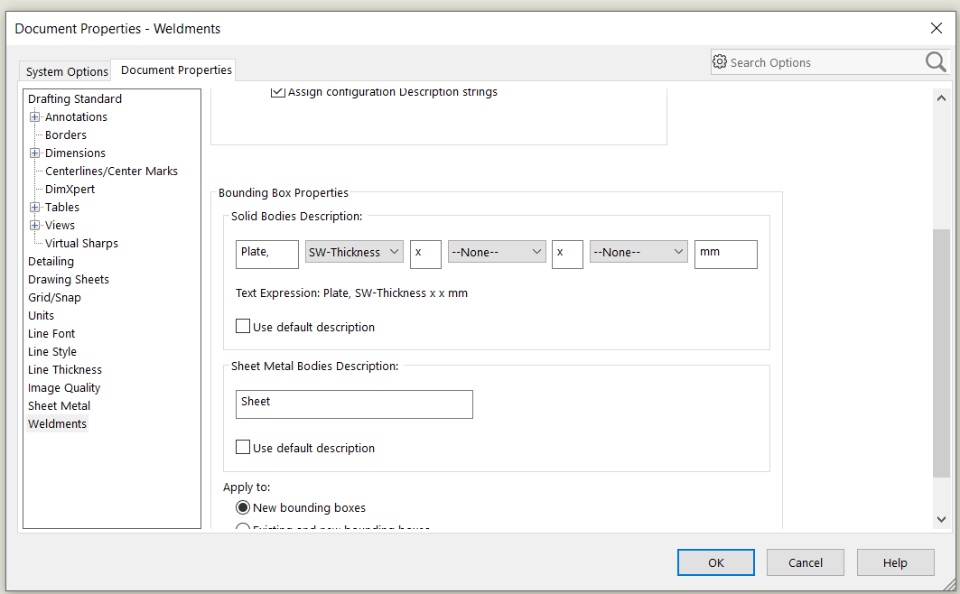Image resolution: width=960 pixels, height=594 pixels.
Task: Open the last --None-- dropdown before mm
Action: 638,252
